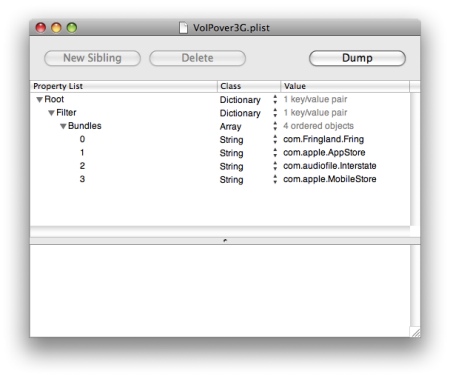450x377 pixels.
Task: Click the Root row '1 key/value pair' value
Action: pos(315,99)
